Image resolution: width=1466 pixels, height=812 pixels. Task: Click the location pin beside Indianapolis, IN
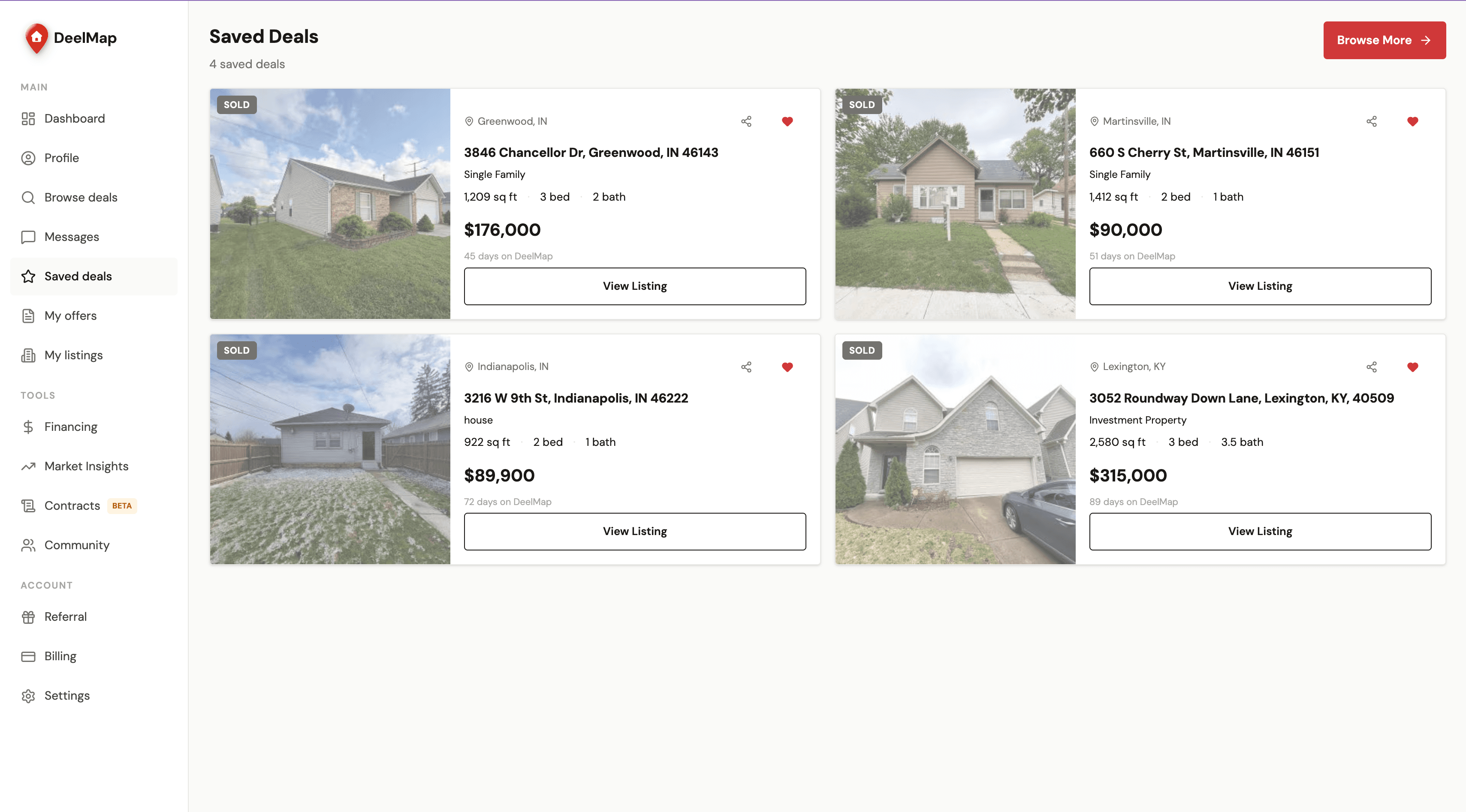[469, 367]
